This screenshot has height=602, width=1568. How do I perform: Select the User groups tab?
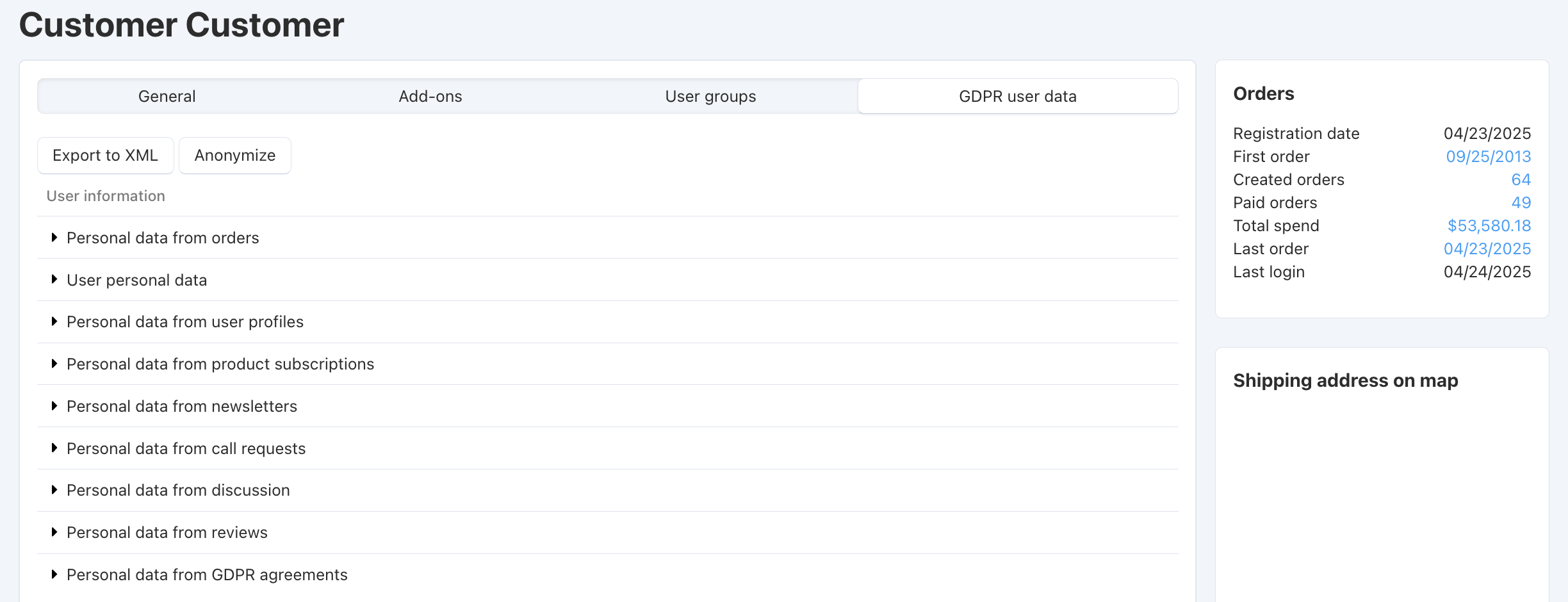(710, 96)
